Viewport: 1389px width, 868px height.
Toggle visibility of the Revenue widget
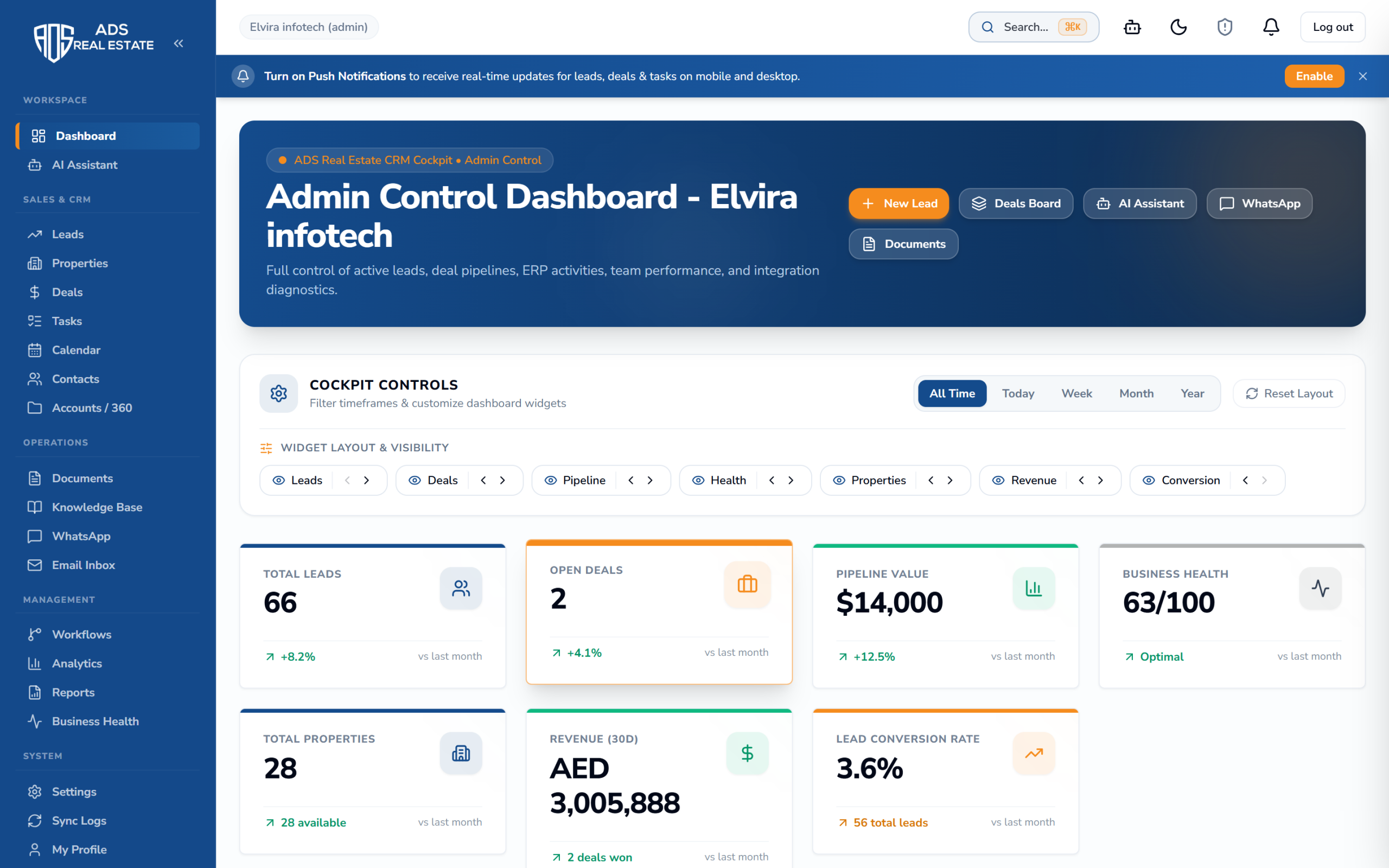pos(998,481)
